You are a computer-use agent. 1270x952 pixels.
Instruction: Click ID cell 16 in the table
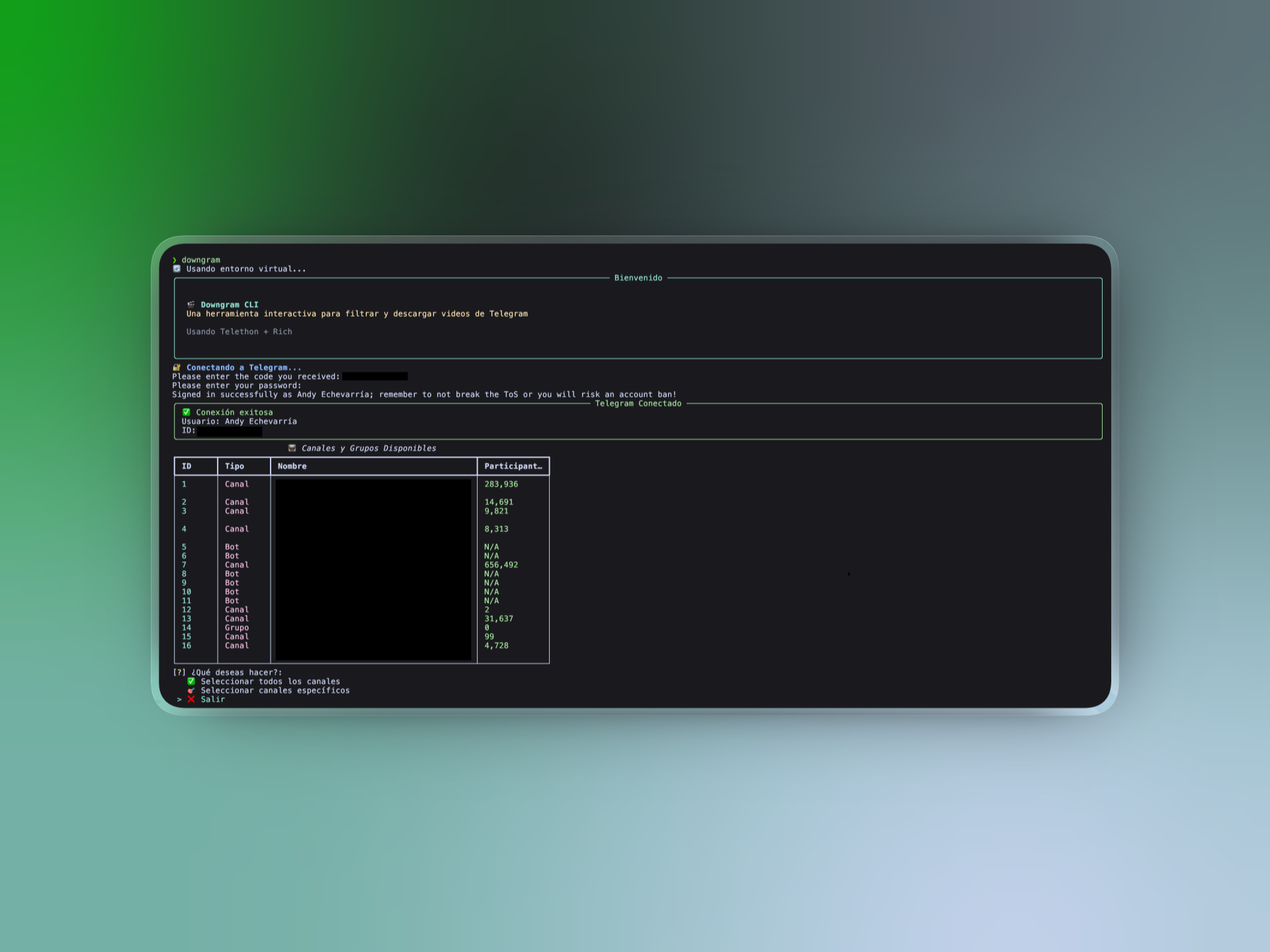(x=187, y=646)
